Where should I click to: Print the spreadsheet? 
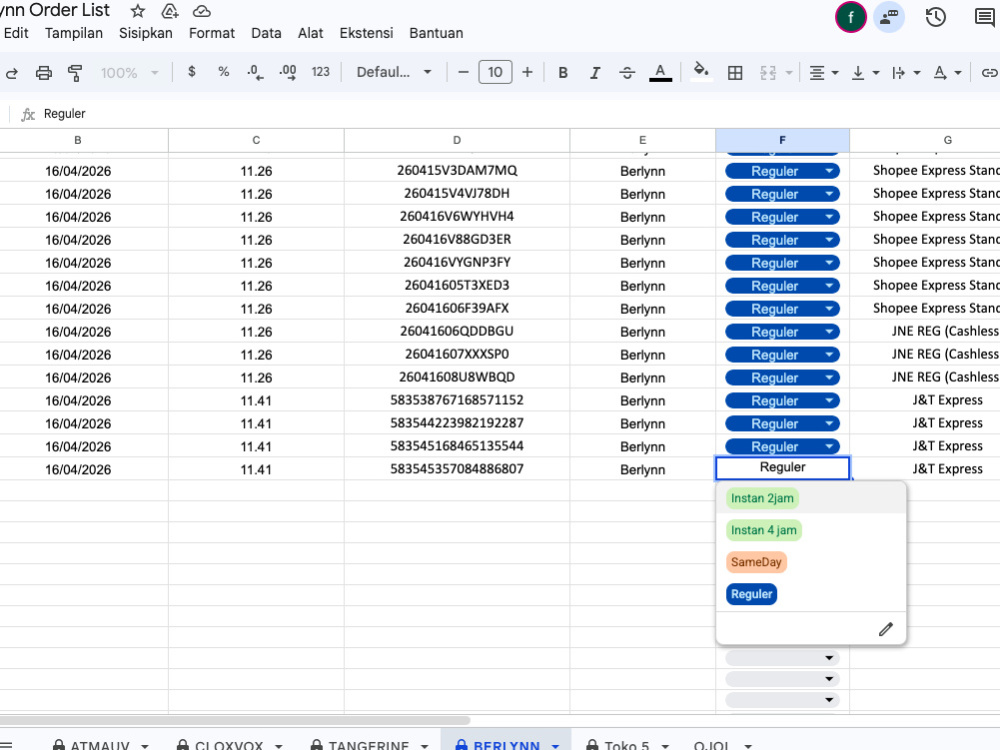(x=43, y=73)
